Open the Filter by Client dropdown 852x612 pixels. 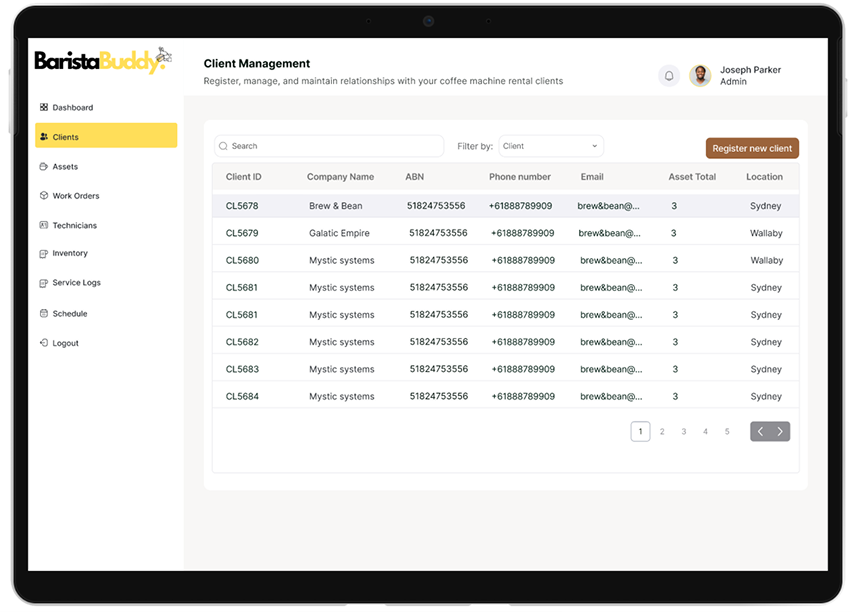tap(551, 146)
